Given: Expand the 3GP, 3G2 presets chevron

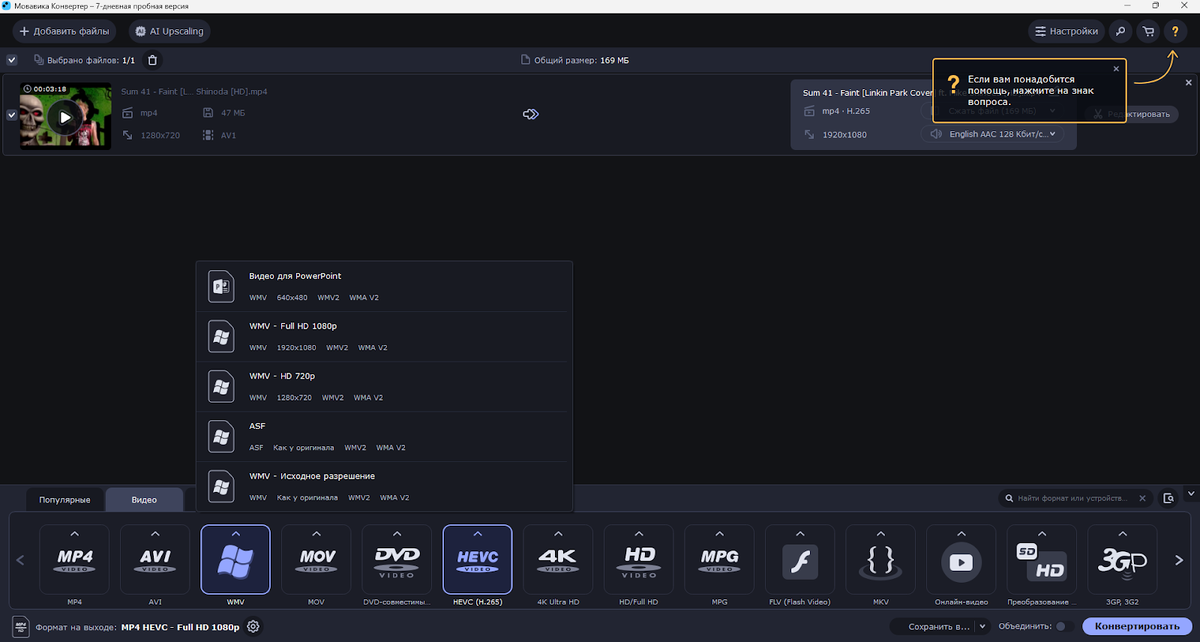Looking at the screenshot, I should (1122, 533).
